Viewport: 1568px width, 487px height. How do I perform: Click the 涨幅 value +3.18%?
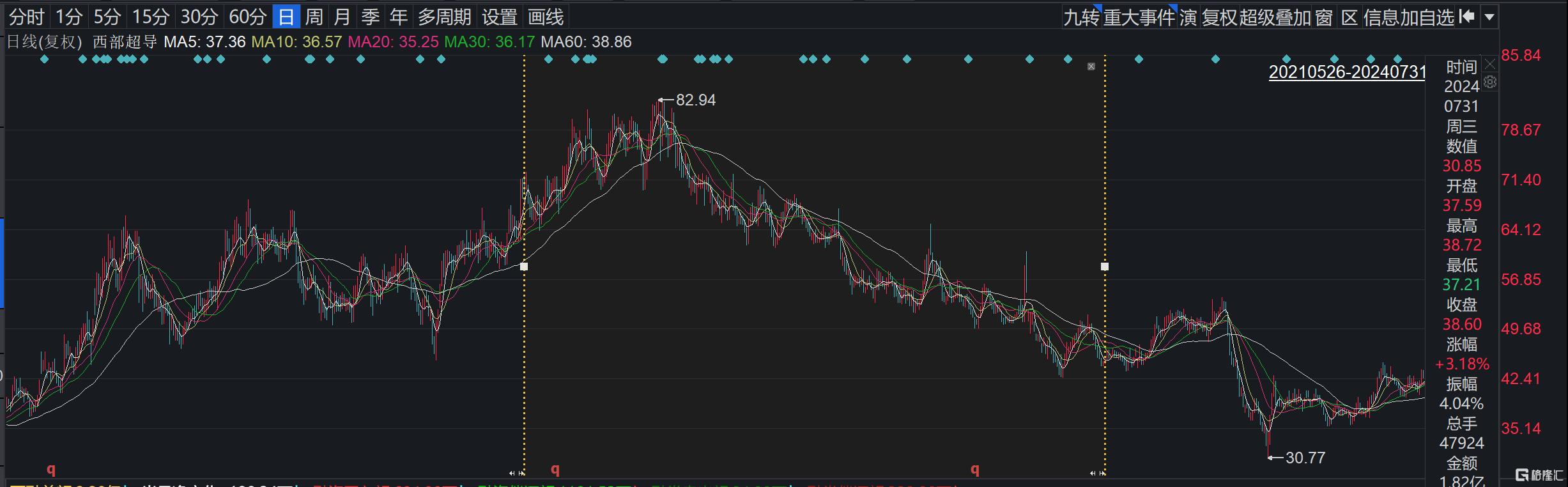[1462, 364]
